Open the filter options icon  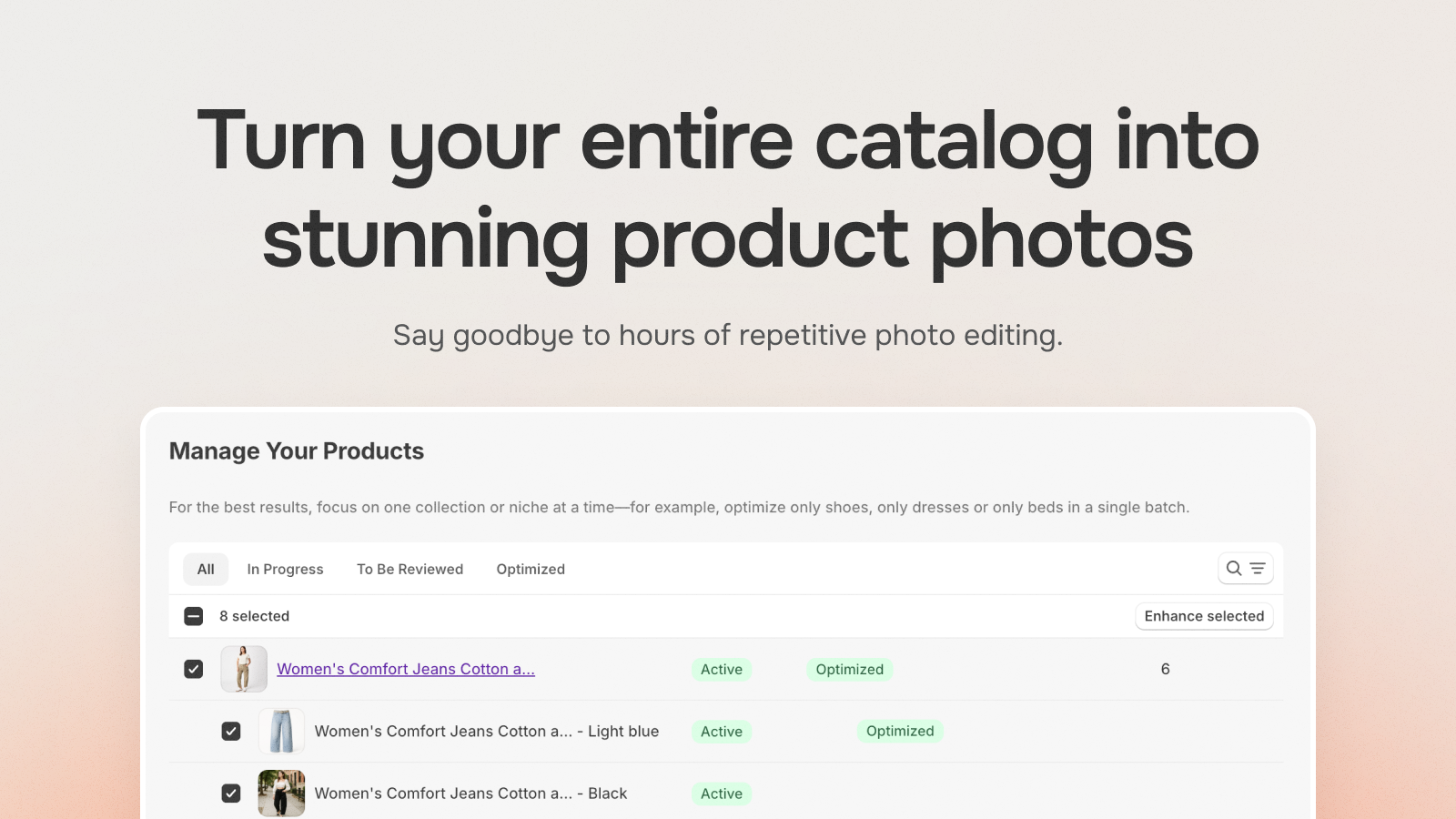1257,568
